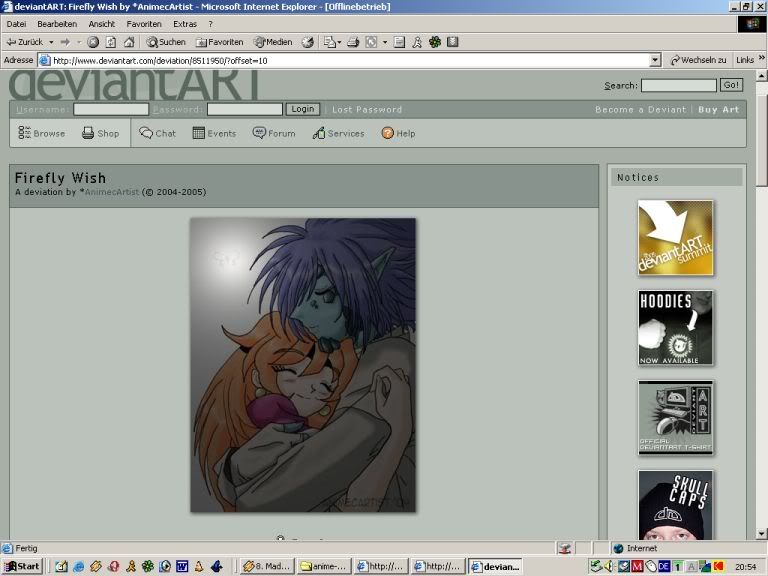
Task: Refresh the page with the reload icon
Action: point(111,42)
